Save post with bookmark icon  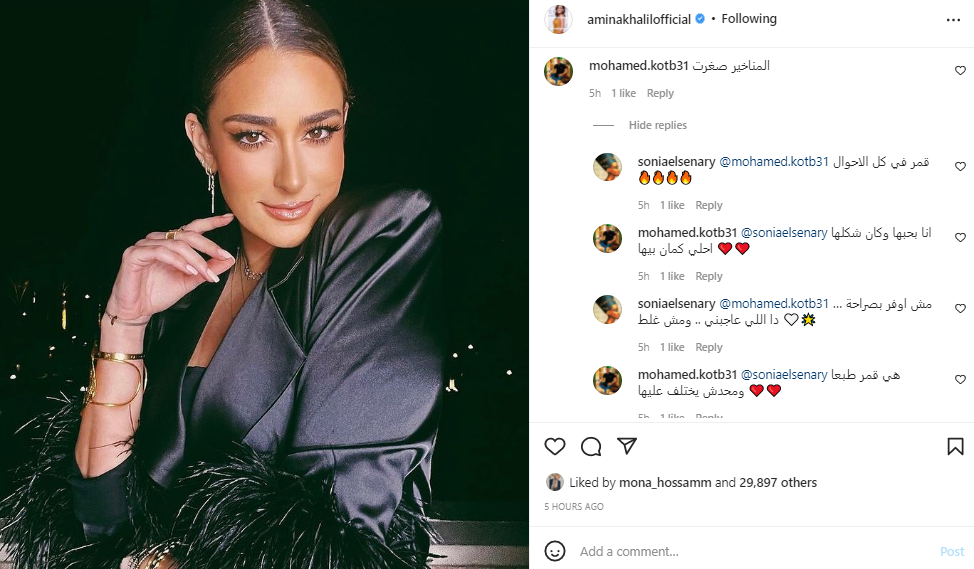tap(955, 447)
